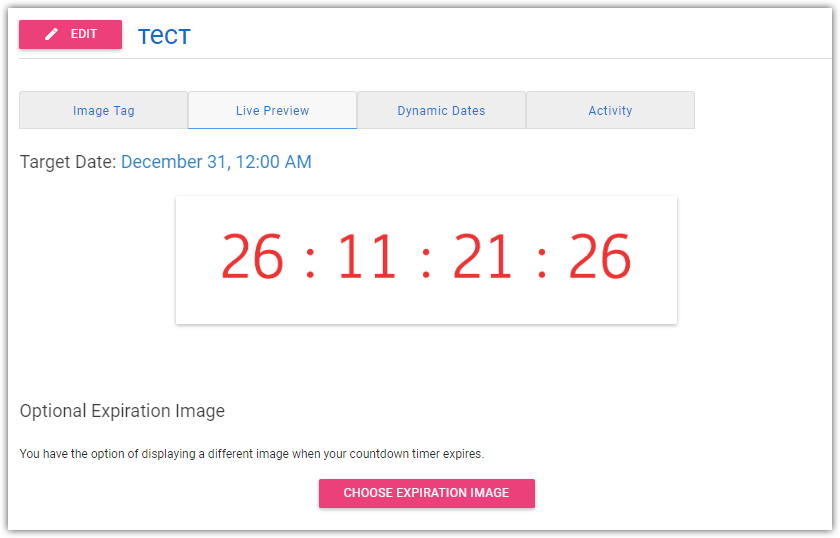Click the seconds value at the countdown's right
This screenshot has height=538, width=840.
tap(600, 258)
